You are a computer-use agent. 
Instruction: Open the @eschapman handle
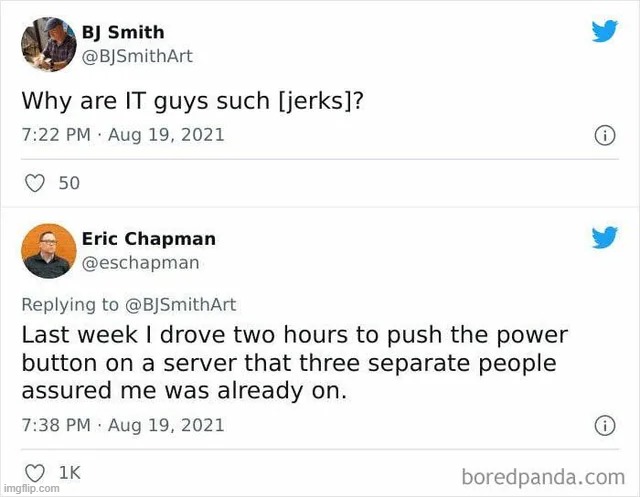point(140,263)
